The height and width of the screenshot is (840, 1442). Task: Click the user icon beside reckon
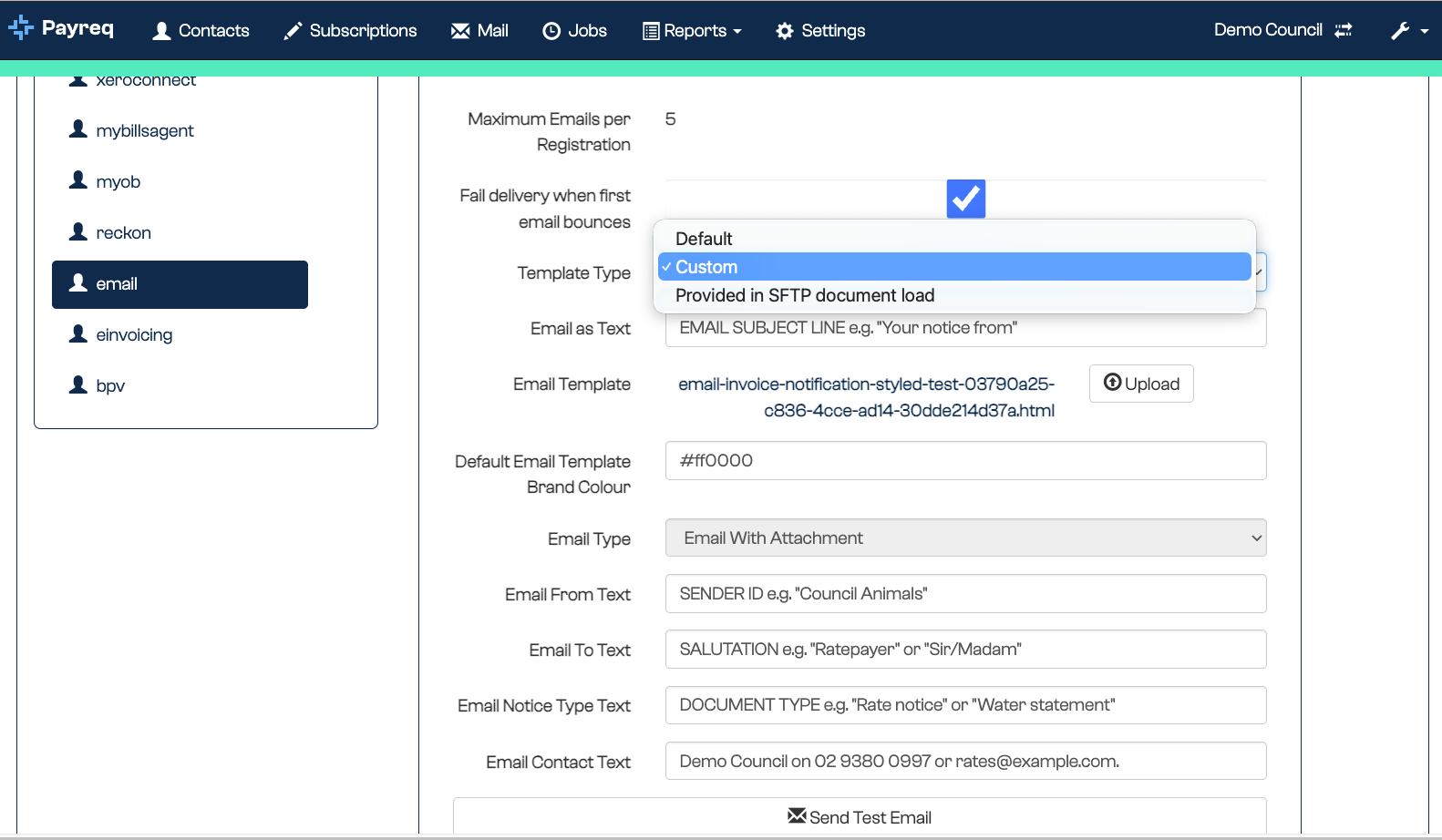pyautogui.click(x=78, y=230)
